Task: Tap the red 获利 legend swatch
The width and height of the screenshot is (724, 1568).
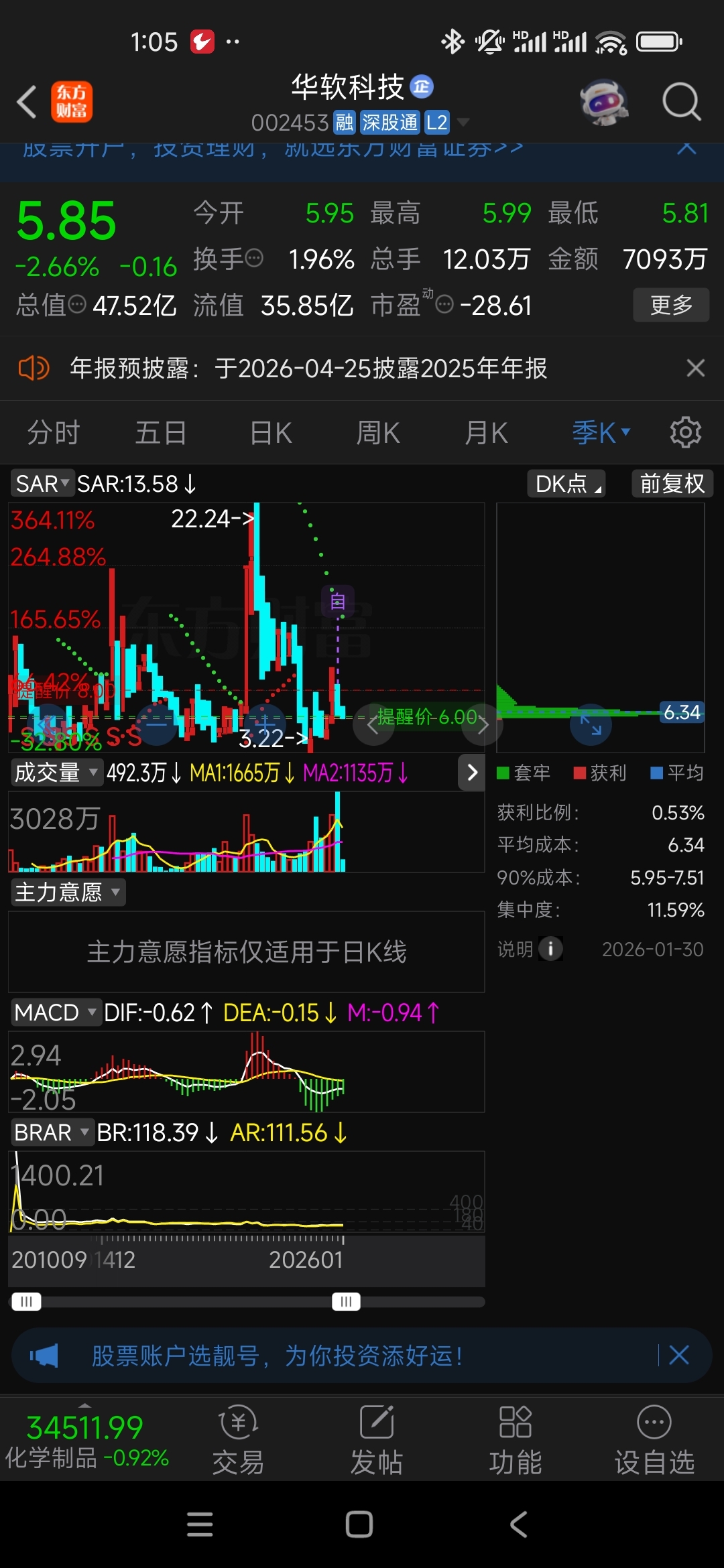Action: (x=580, y=773)
